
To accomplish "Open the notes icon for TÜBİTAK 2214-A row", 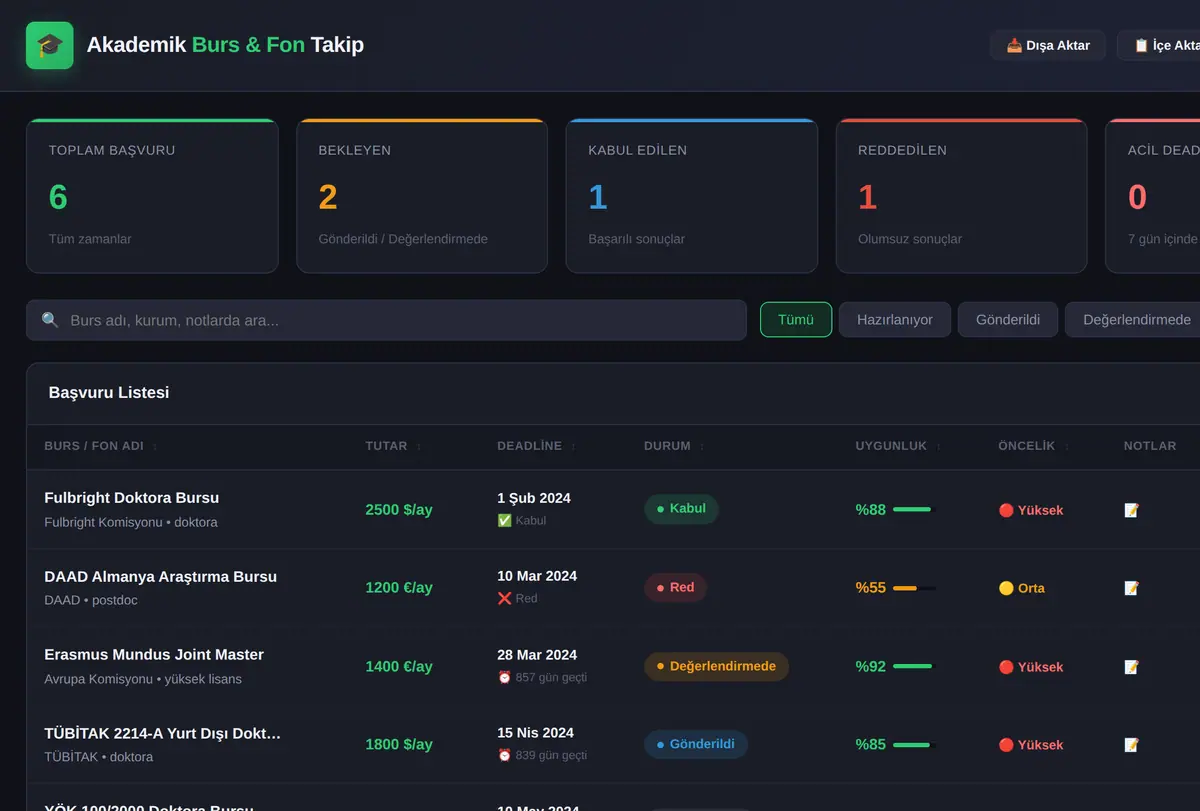I will [1131, 745].
